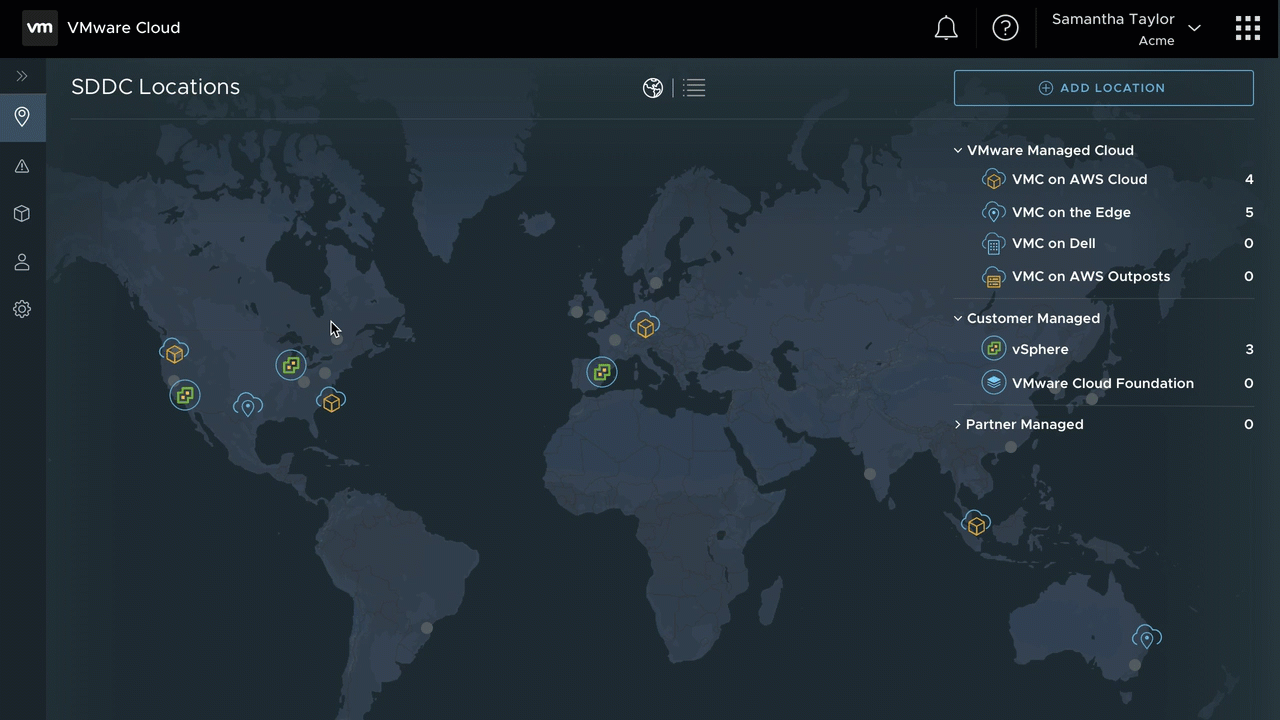Open the help question mark icon

click(1005, 28)
